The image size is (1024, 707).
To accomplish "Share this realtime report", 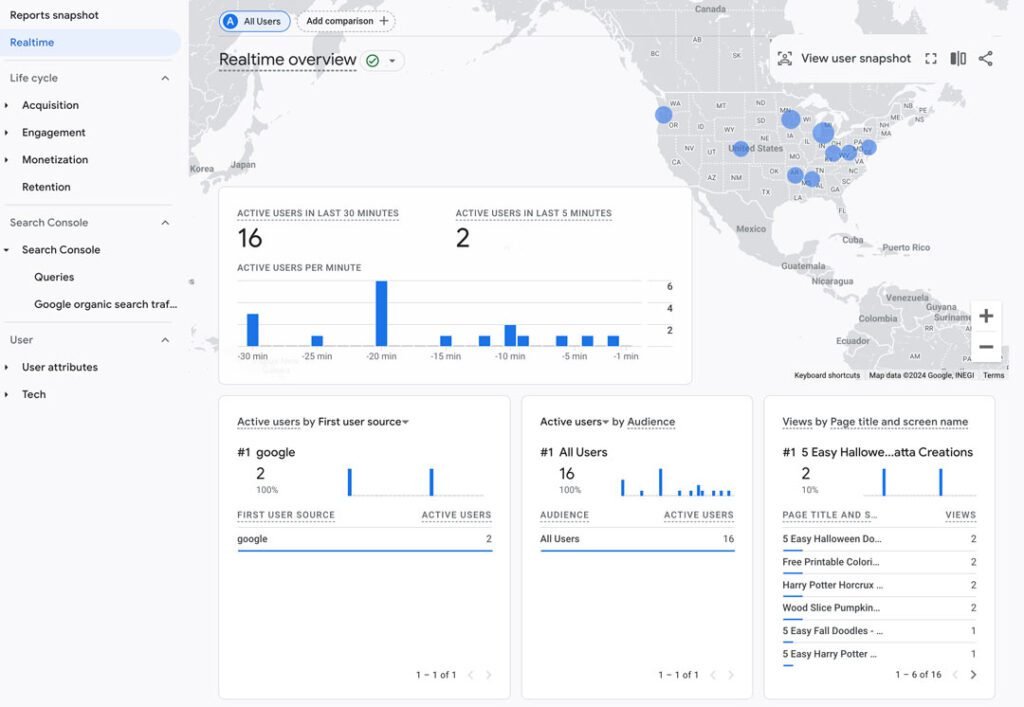I will tap(985, 59).
